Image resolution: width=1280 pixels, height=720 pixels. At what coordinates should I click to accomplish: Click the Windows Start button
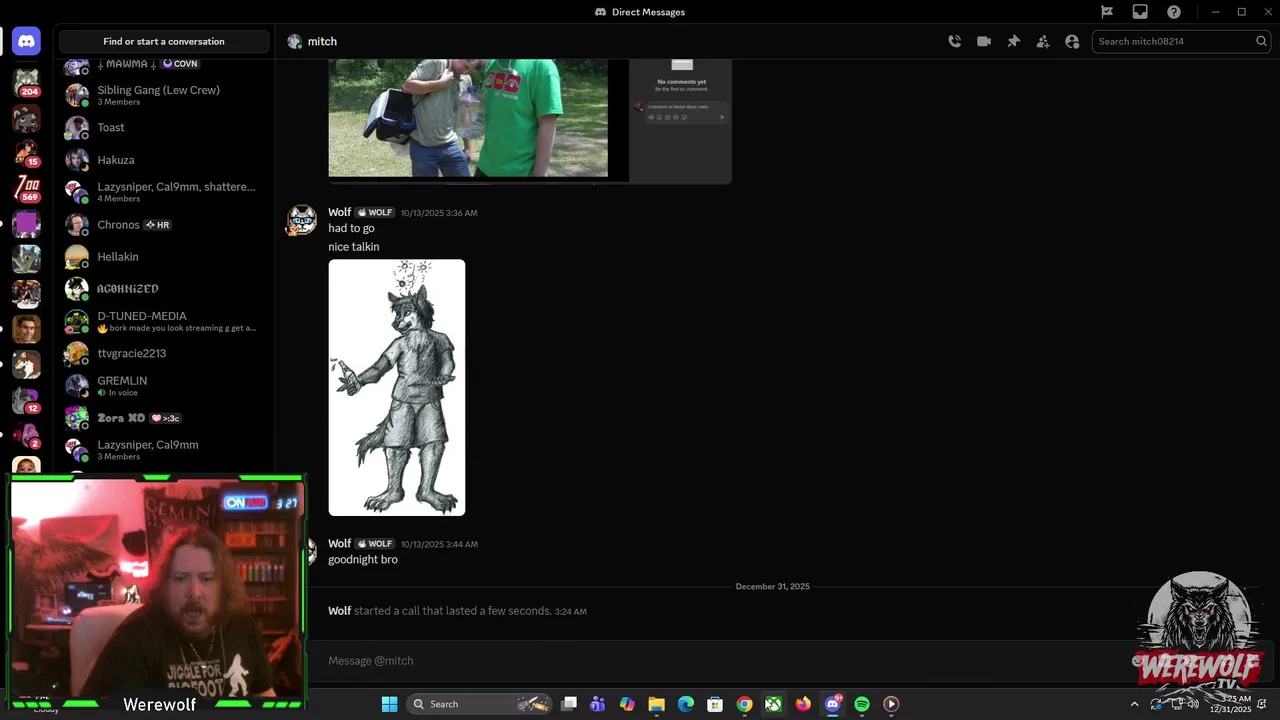(389, 704)
